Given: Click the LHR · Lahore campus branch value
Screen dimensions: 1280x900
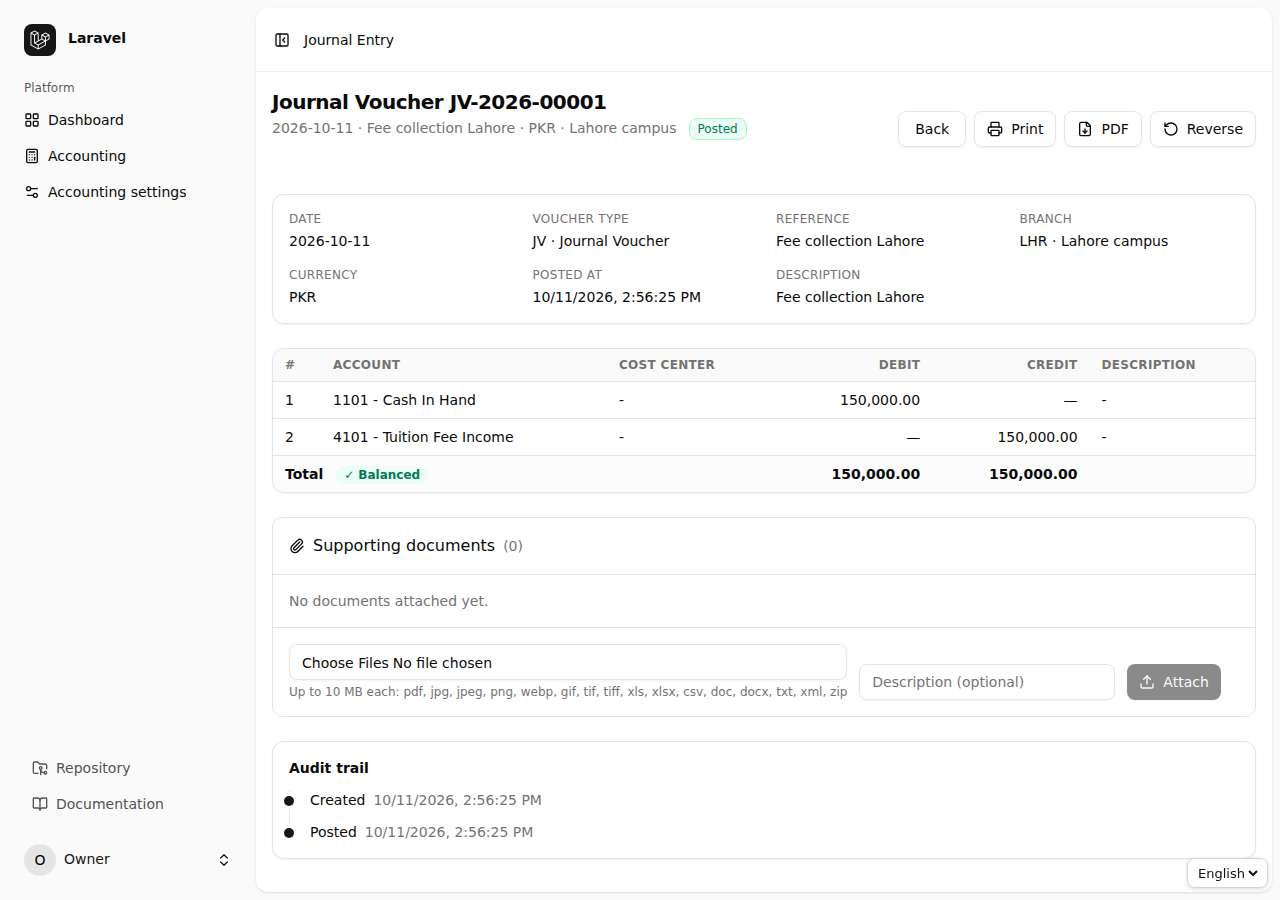Looking at the screenshot, I should (x=1094, y=241).
